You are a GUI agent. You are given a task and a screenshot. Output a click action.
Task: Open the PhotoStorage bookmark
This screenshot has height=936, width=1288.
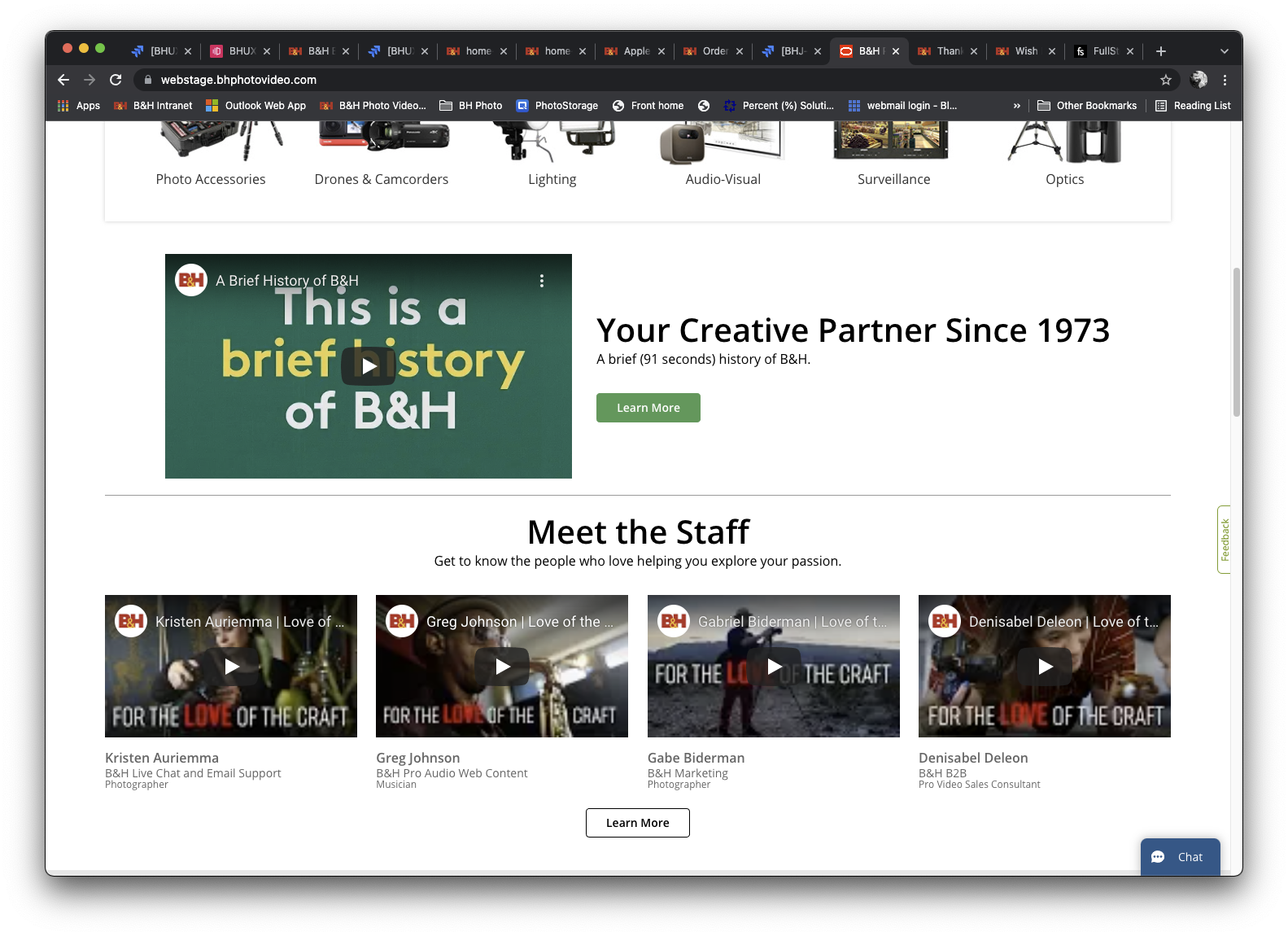pyautogui.click(x=557, y=106)
